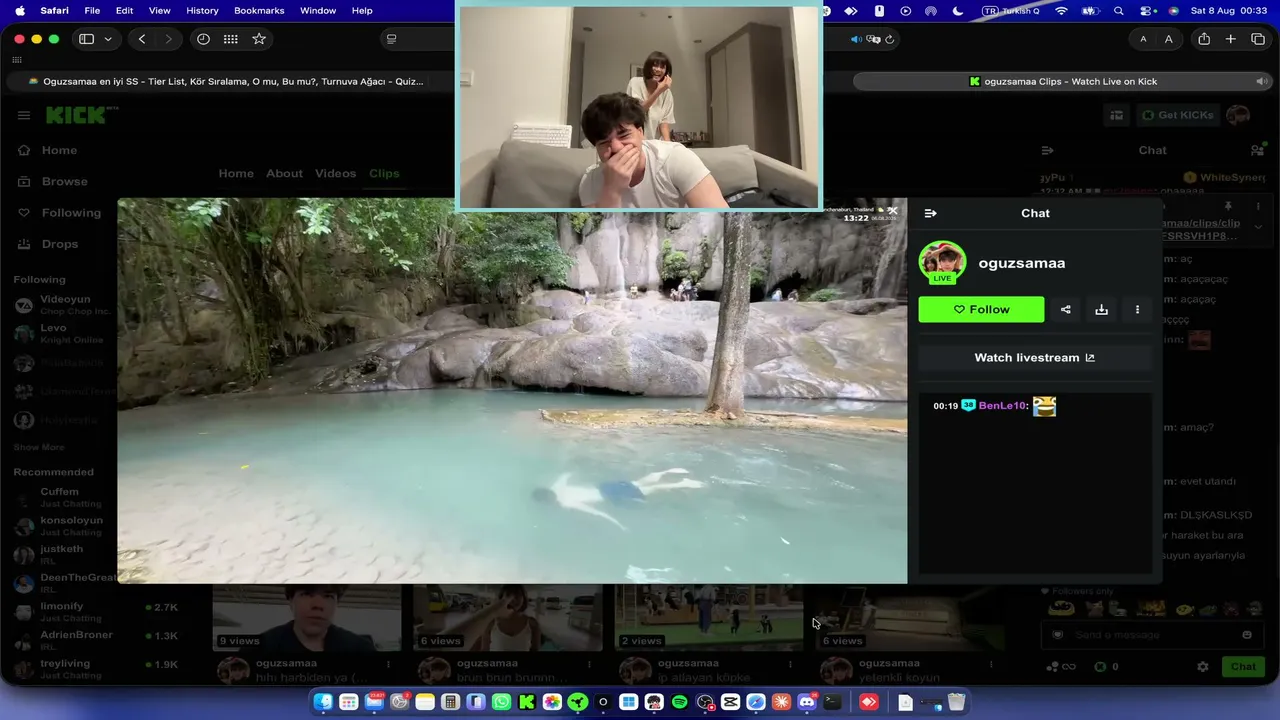The image size is (1280, 720).
Task: Toggle Safari sidebar button
Action: (87, 39)
